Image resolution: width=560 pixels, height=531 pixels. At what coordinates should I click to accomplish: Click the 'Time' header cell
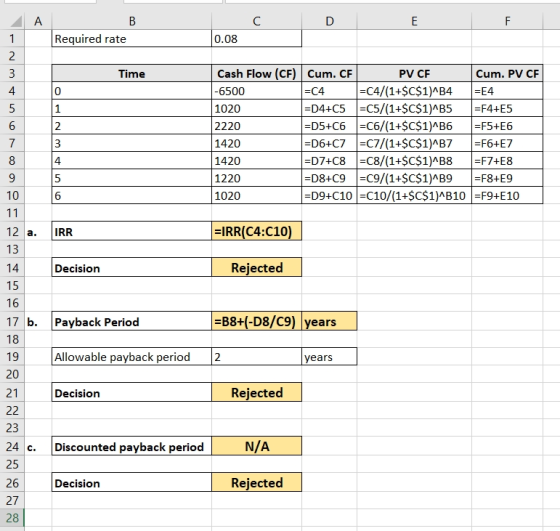pyautogui.click(x=132, y=74)
